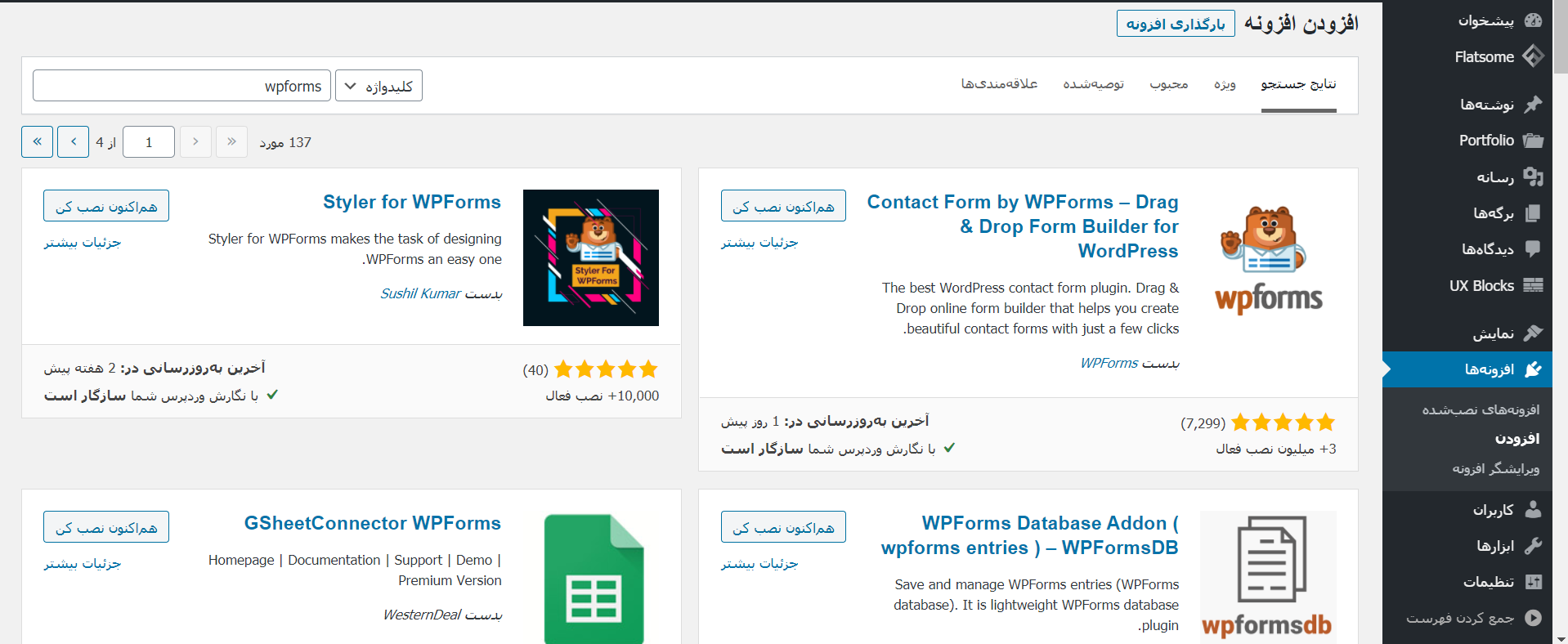The height and width of the screenshot is (644, 1568).
Task: Go to the next results page
Action: coord(74,142)
